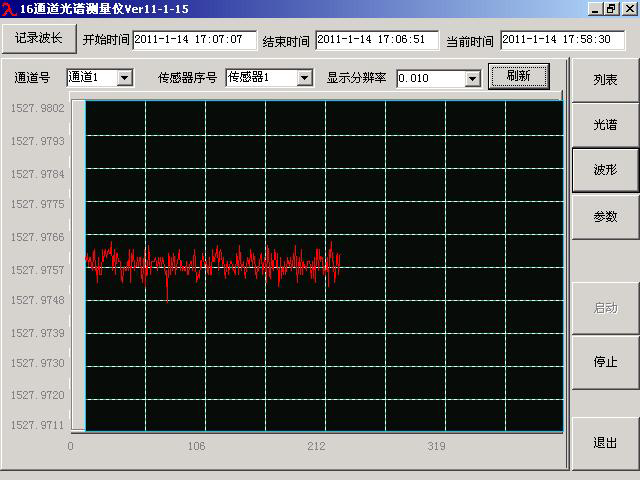Select the 波形 waveform view
Screen dimensions: 640x480
point(605,170)
